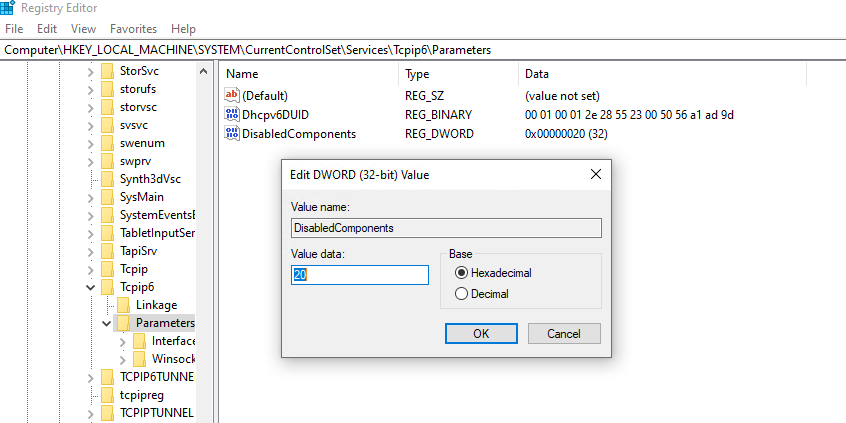Open the Help menu
The height and width of the screenshot is (423, 846).
(183, 29)
